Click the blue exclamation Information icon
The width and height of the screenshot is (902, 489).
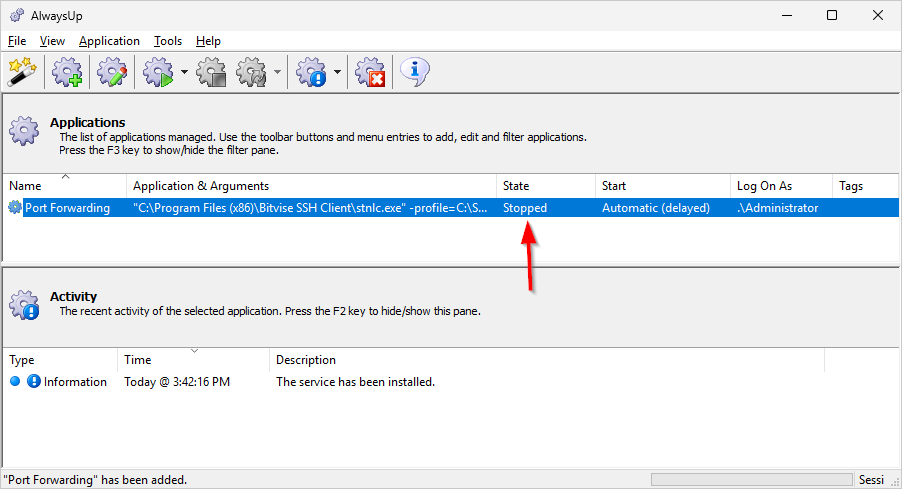click(x=34, y=381)
